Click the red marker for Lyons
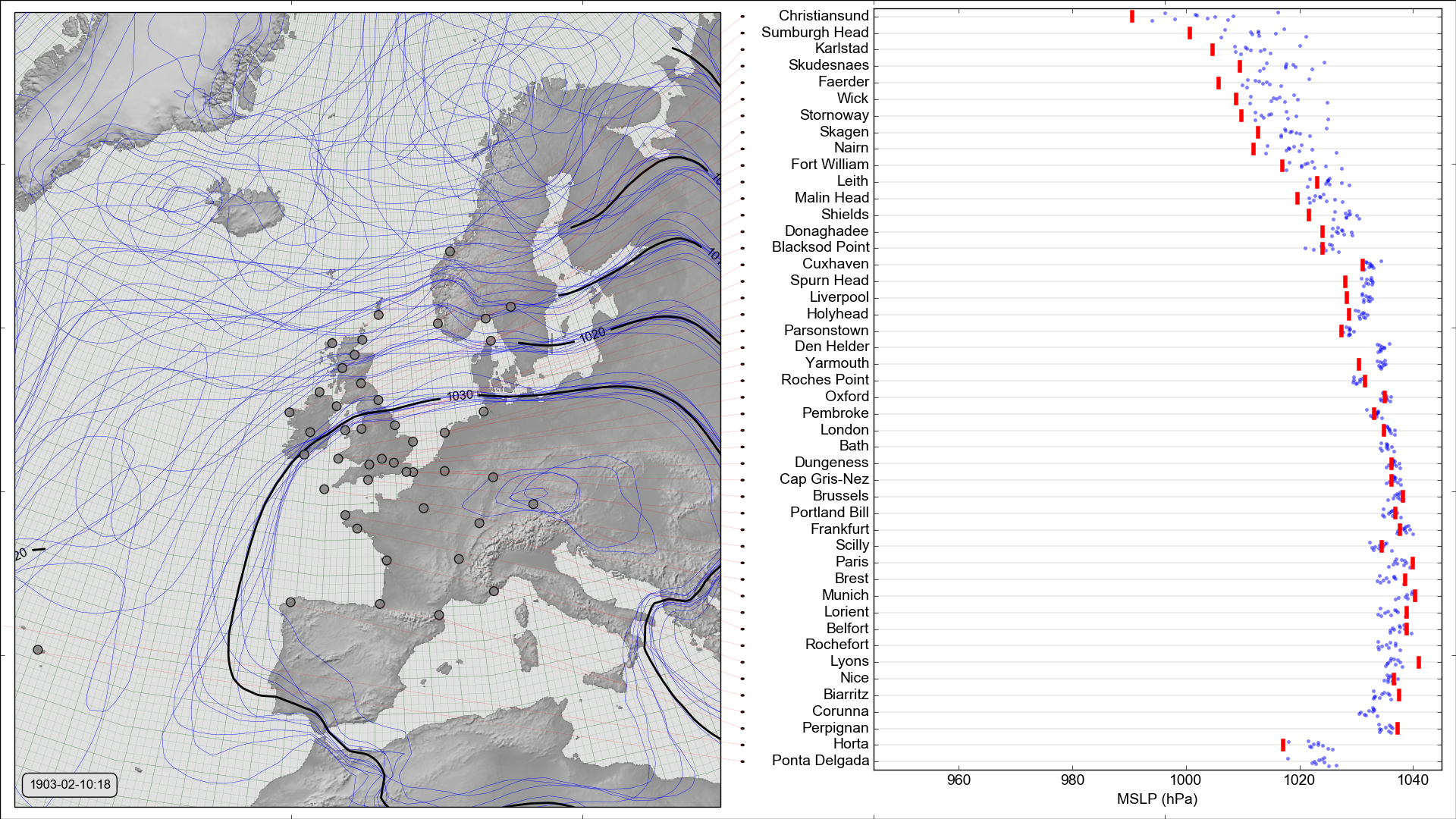This screenshot has height=819, width=1456. pyautogui.click(x=1418, y=662)
